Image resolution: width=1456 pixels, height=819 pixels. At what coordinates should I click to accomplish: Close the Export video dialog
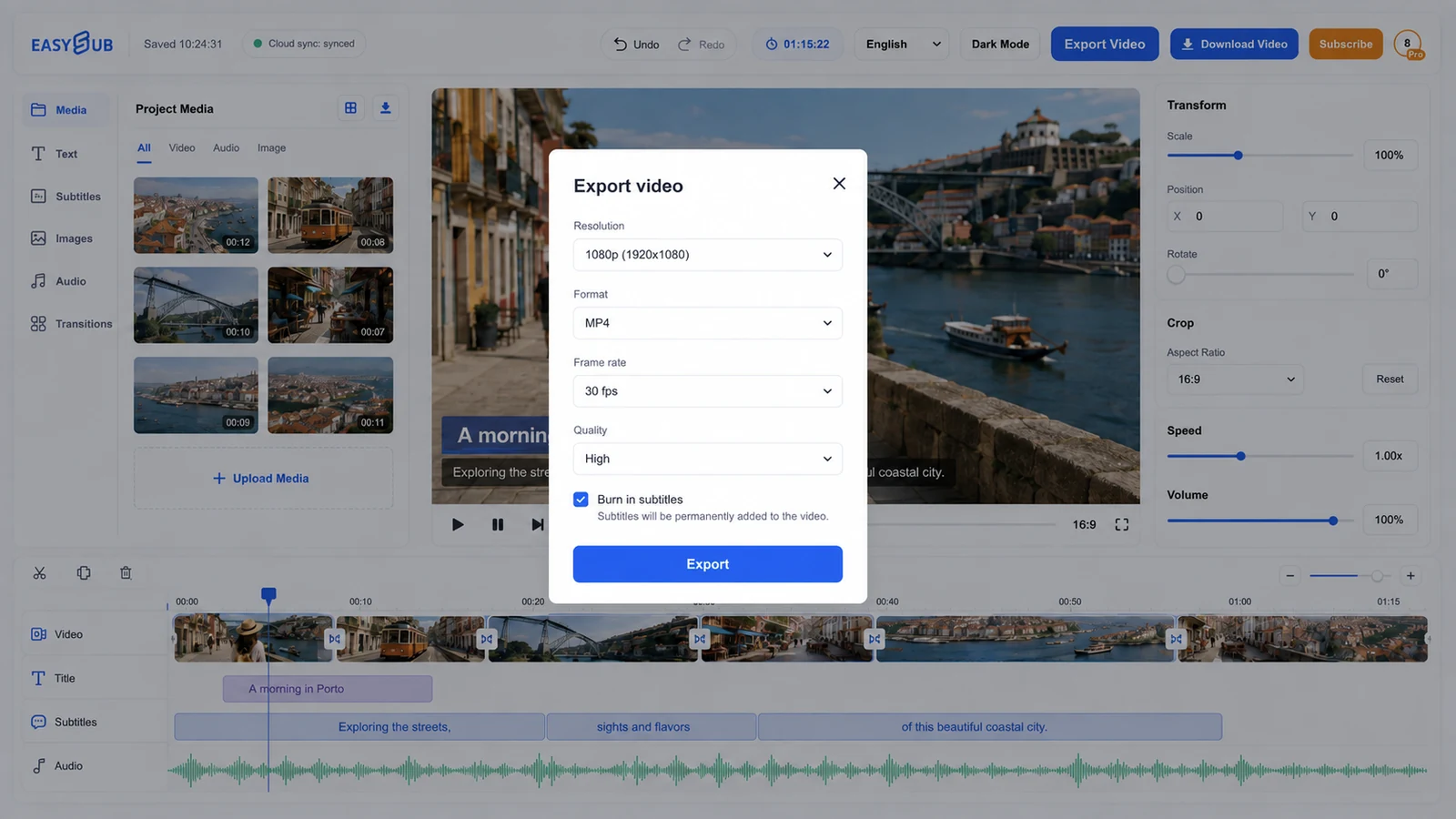tap(839, 184)
